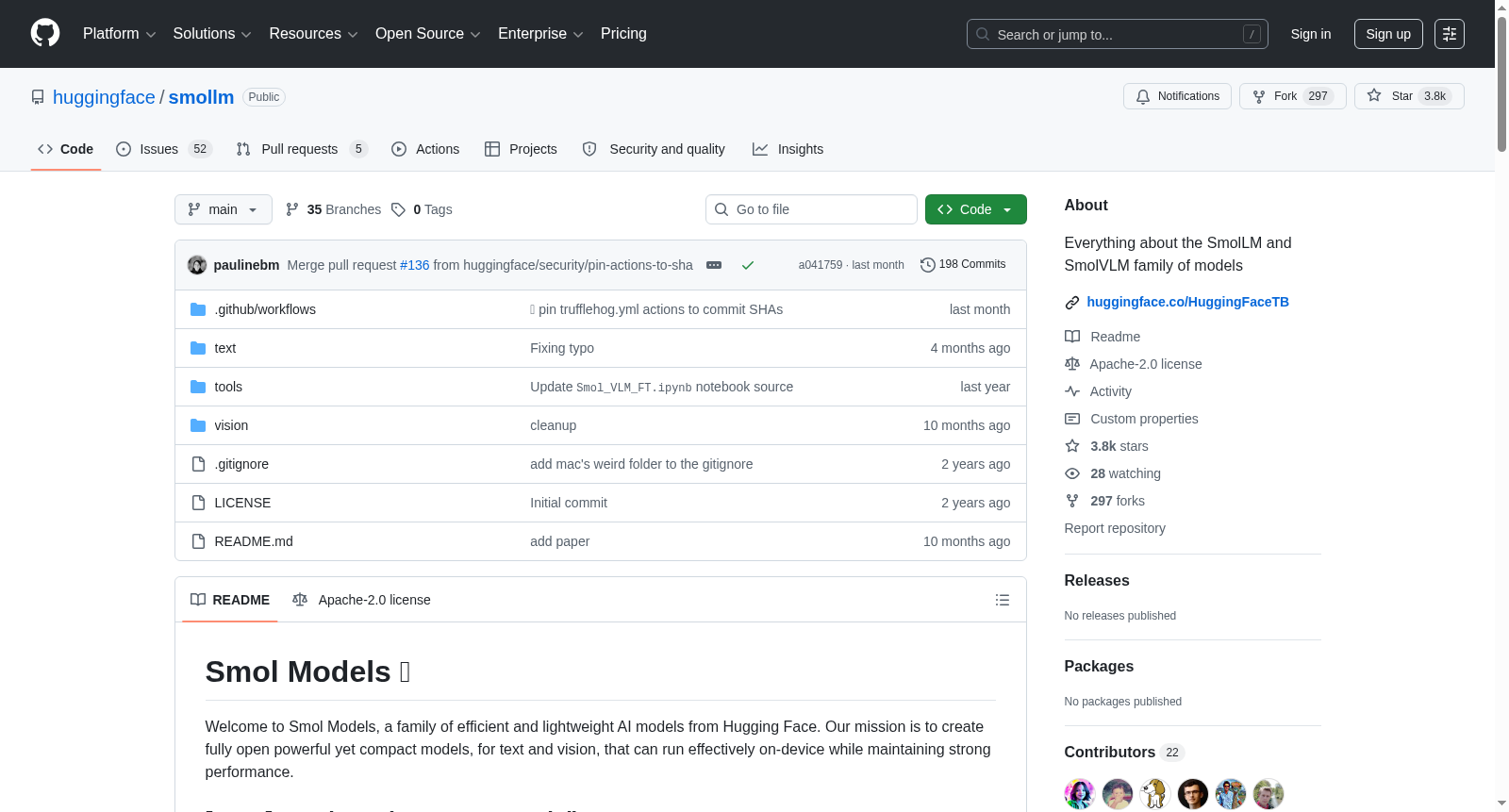The width and height of the screenshot is (1509, 812).
Task: Click the Sign up button
Action: [1388, 34]
